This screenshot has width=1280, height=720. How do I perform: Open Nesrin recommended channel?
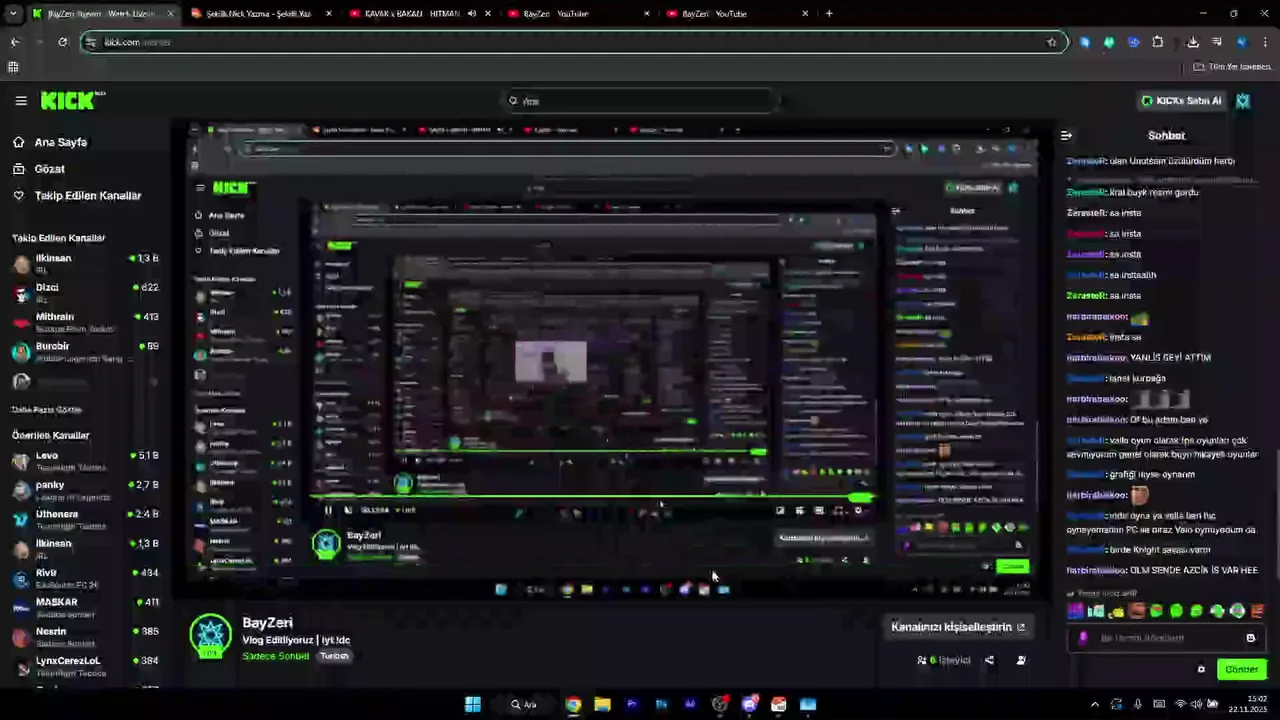pos(85,636)
